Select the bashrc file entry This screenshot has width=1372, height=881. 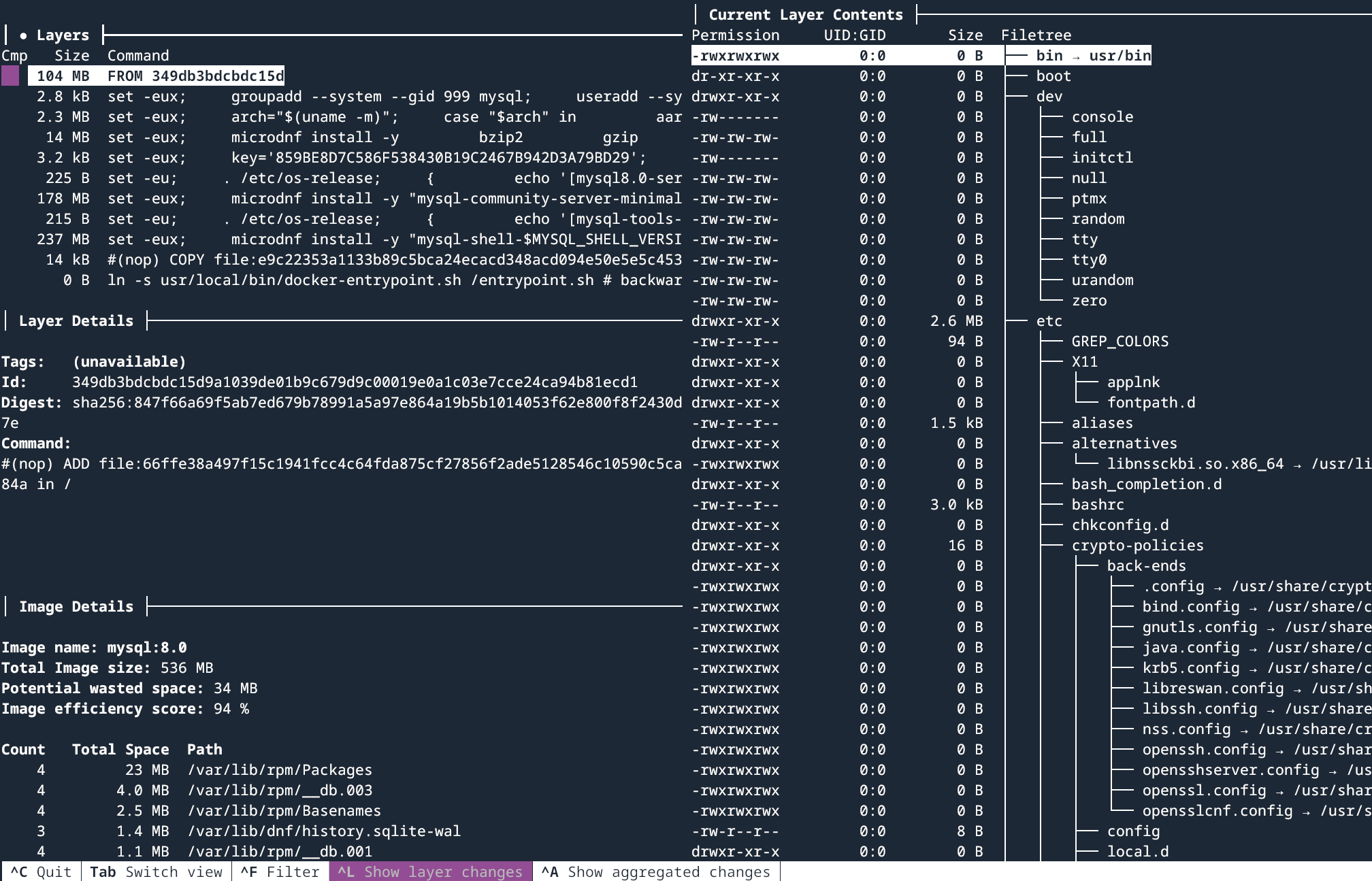pyautogui.click(x=1098, y=505)
